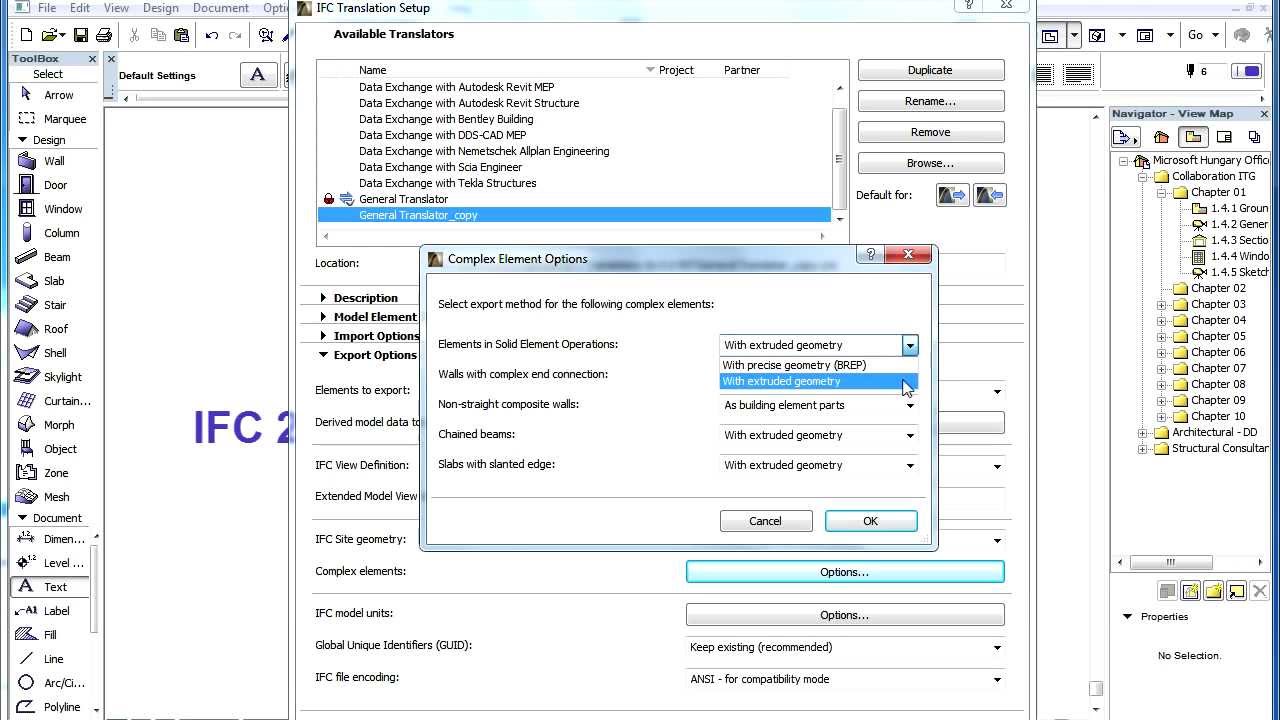This screenshot has width=1280, height=720.
Task: Open the Document menu
Action: [x=220, y=8]
